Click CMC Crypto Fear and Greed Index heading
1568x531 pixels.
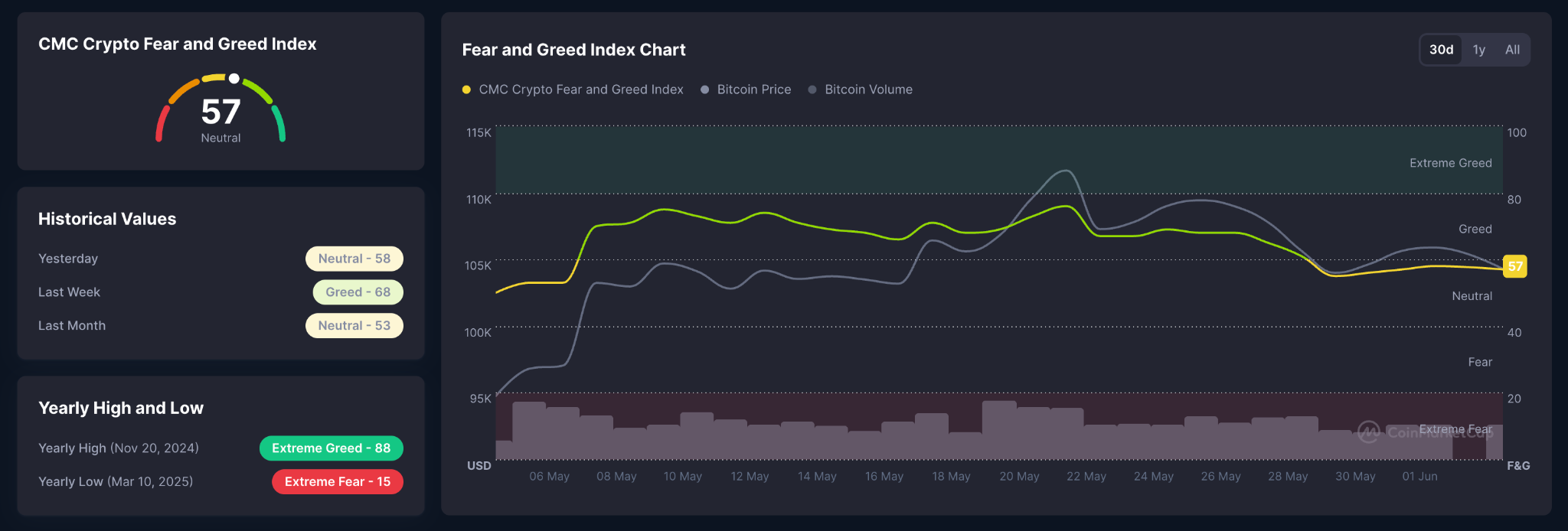tap(178, 44)
